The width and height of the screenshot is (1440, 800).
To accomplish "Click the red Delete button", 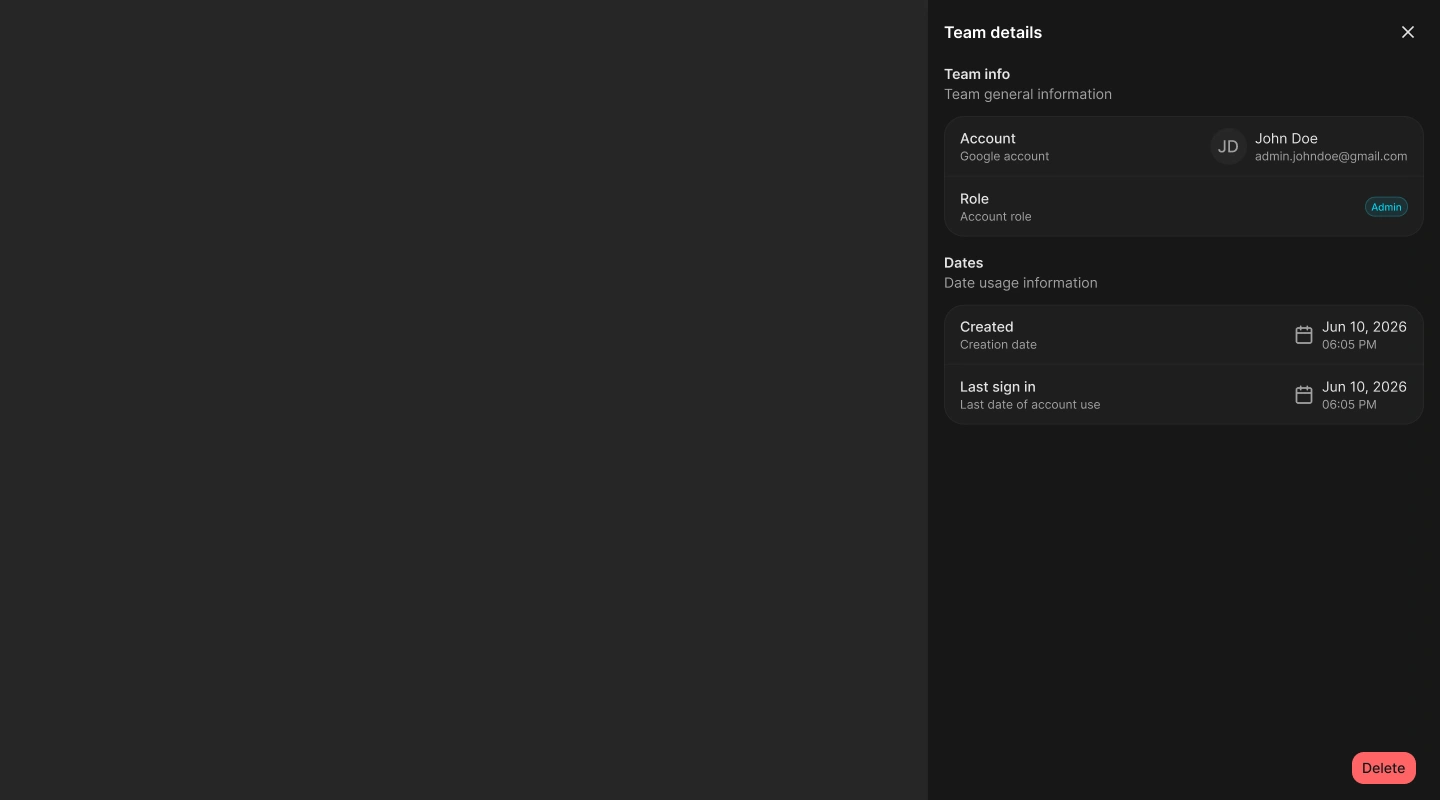I will [x=1384, y=768].
